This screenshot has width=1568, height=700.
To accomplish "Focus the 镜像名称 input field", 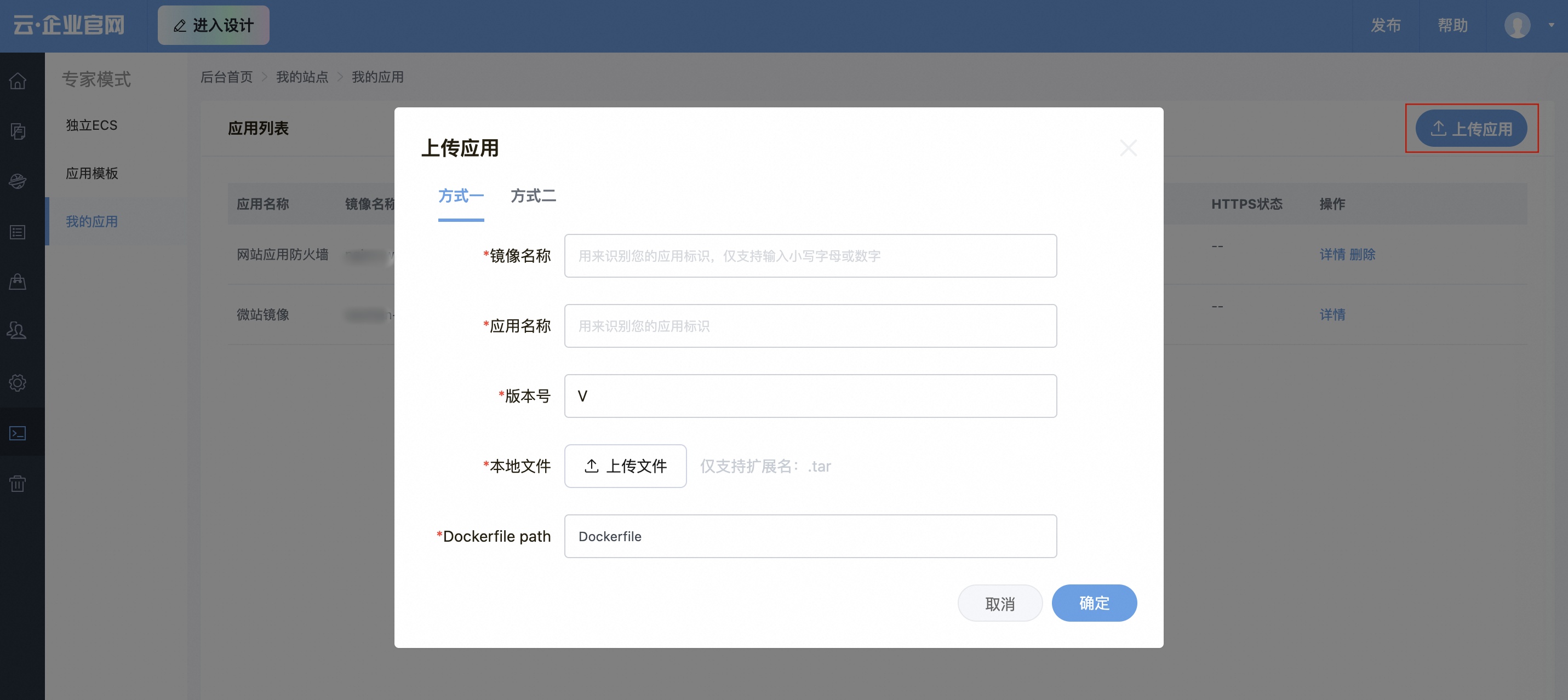I will click(810, 256).
